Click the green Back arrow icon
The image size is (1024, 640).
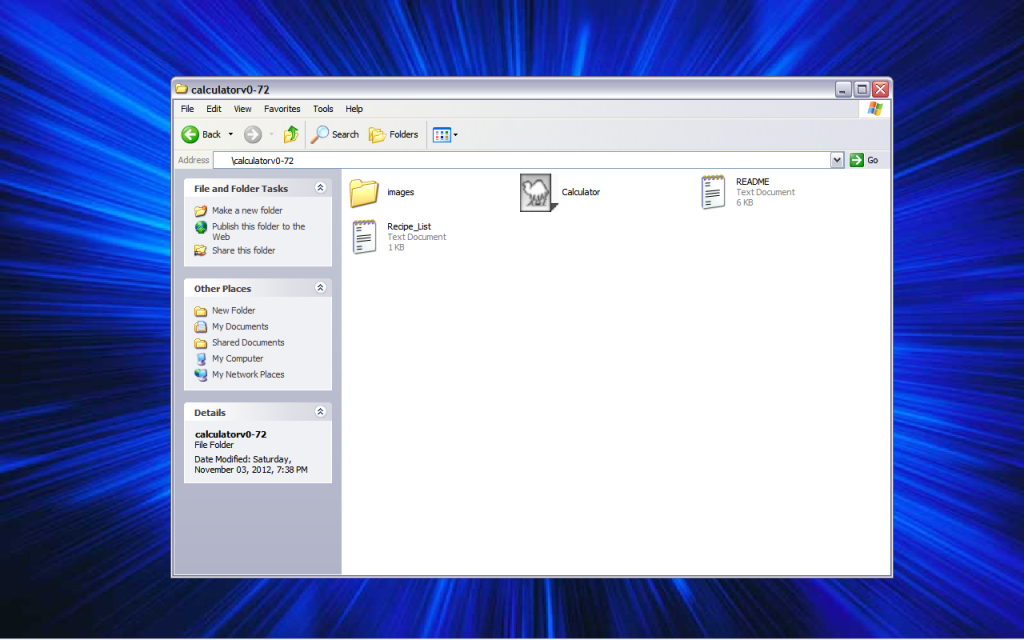(x=190, y=135)
